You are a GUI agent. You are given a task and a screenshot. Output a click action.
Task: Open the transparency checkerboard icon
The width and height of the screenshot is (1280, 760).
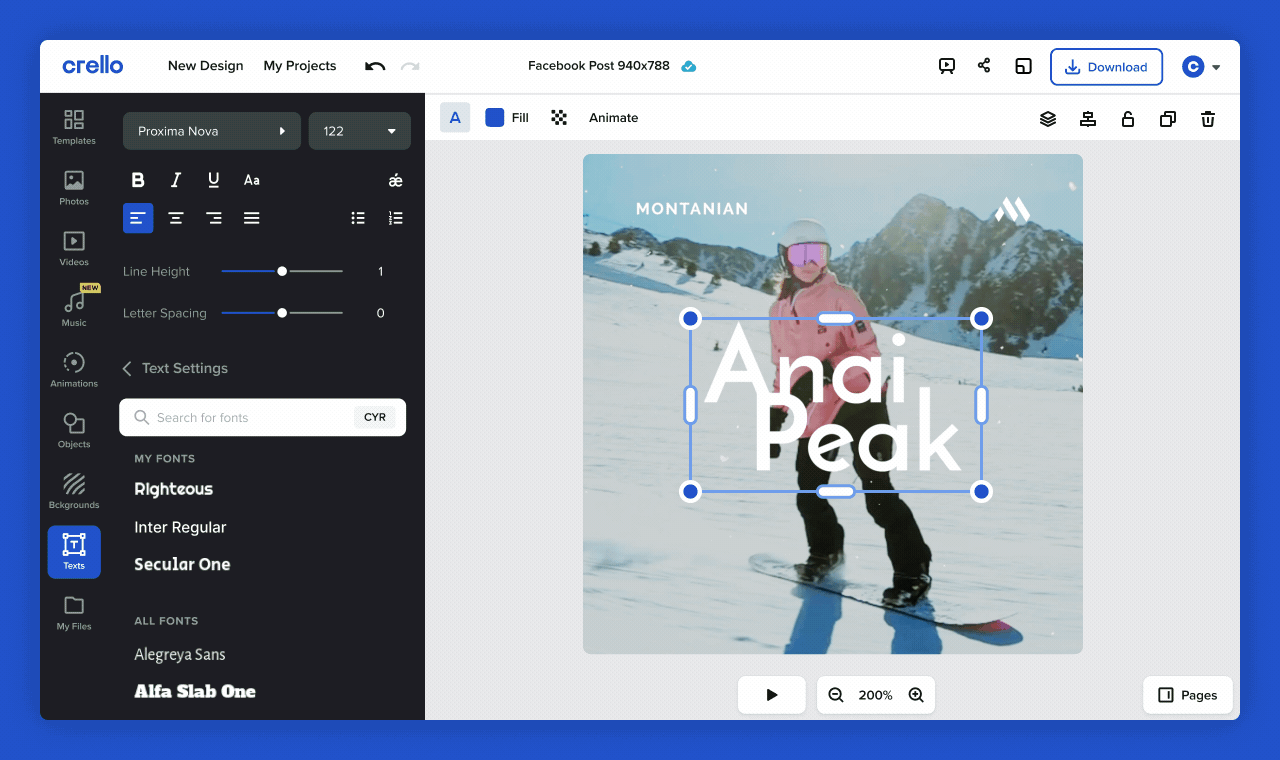coord(559,118)
